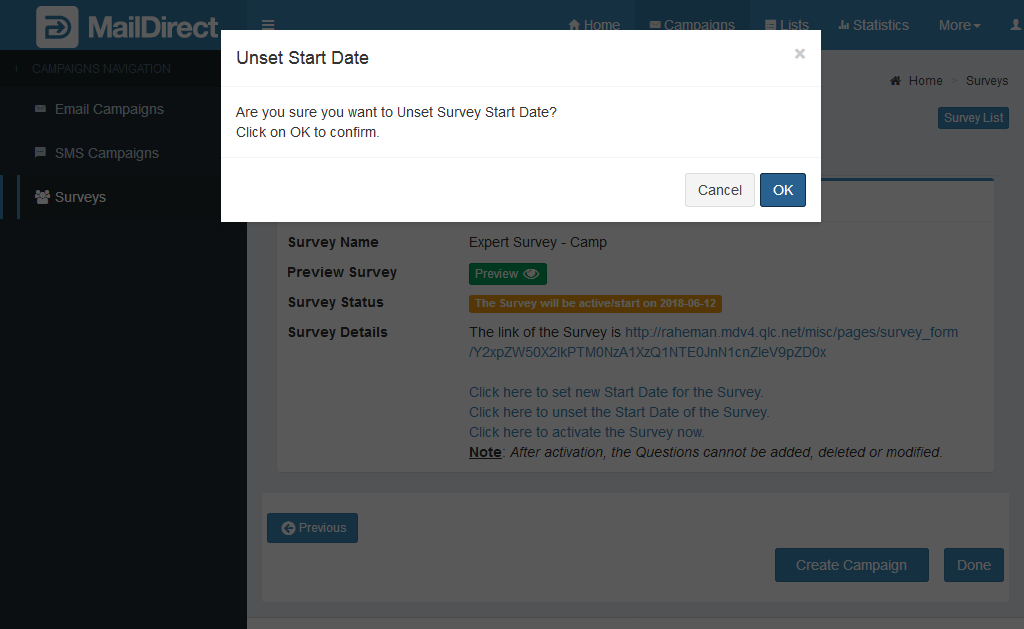Toggle the hamburger sidebar menu icon
This screenshot has width=1024, height=629.
267,25
